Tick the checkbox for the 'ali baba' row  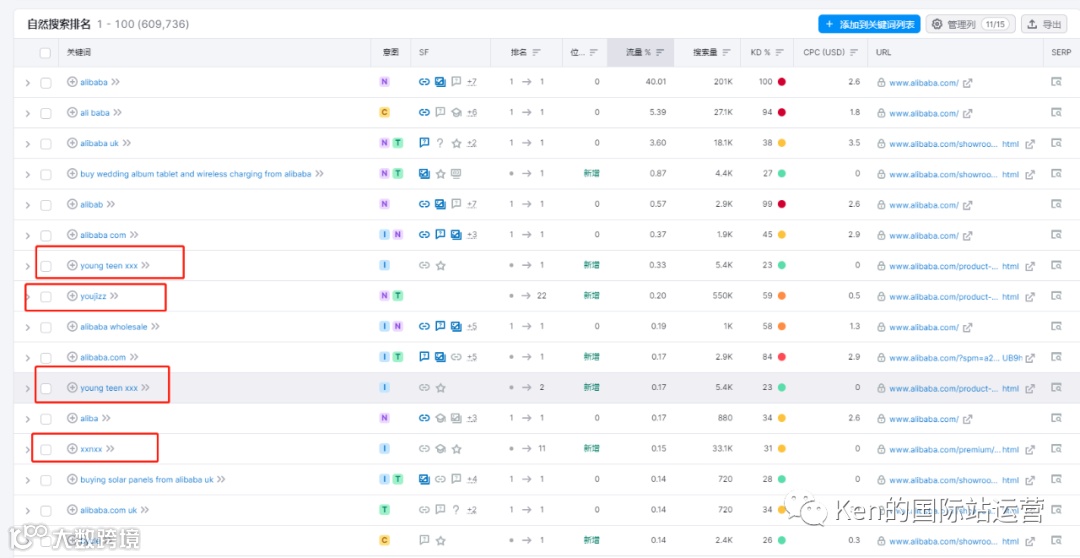(45, 113)
